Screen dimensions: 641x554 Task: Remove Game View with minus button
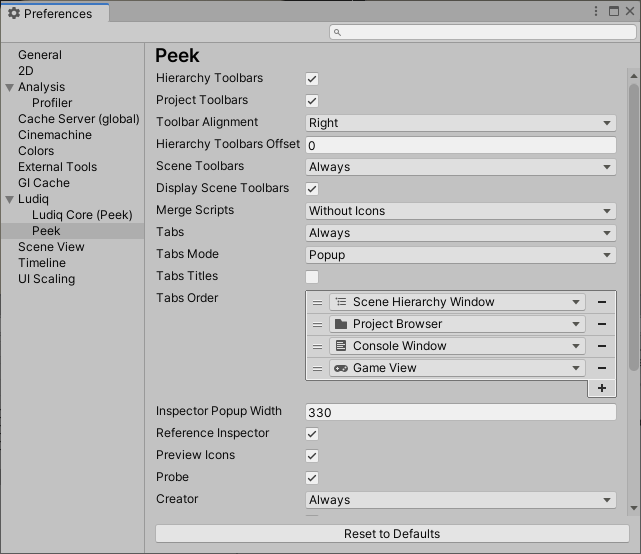click(602, 368)
